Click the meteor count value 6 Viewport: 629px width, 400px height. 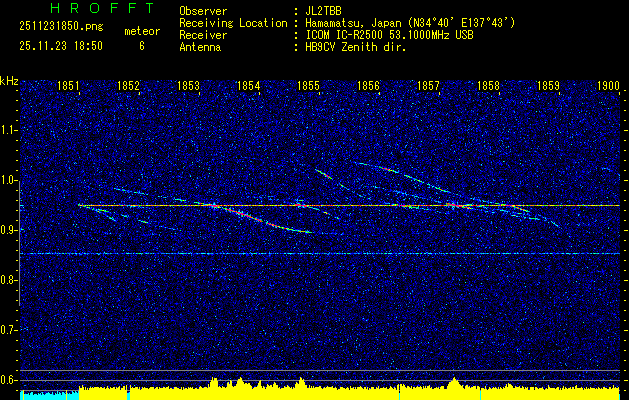(141, 46)
